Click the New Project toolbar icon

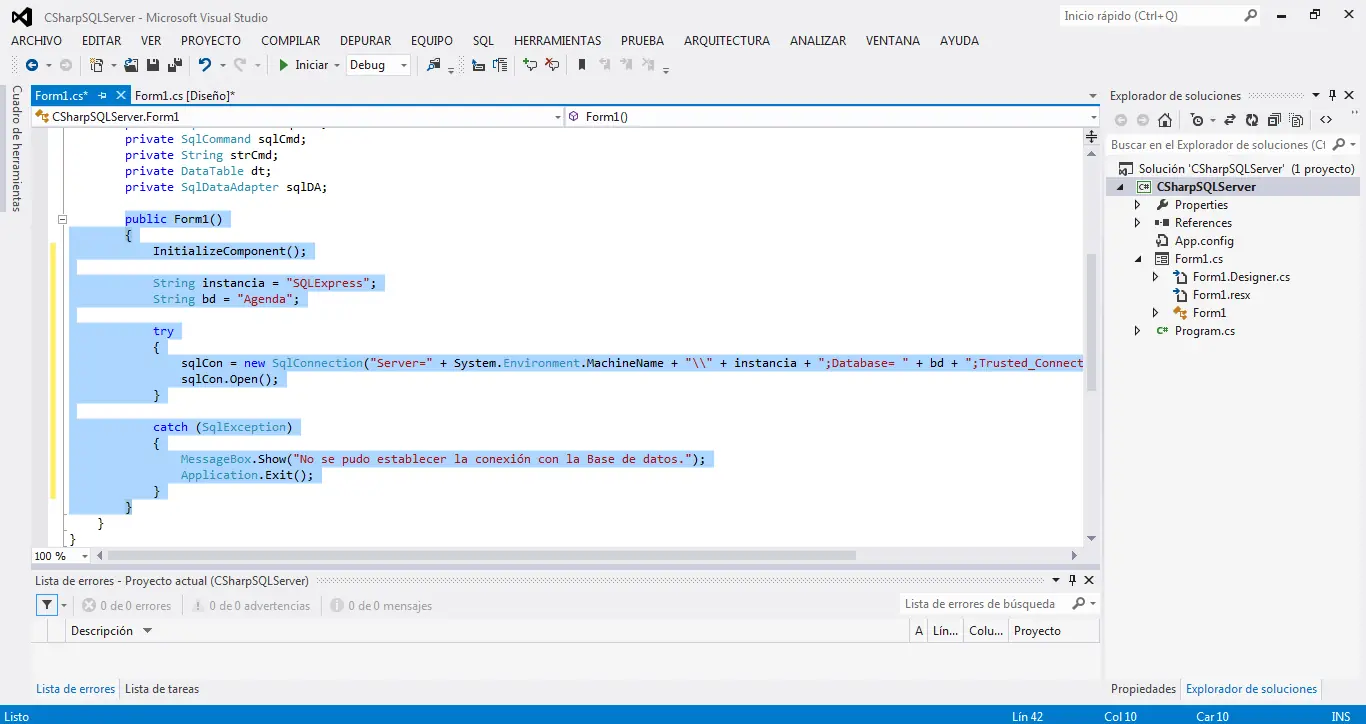[97, 65]
